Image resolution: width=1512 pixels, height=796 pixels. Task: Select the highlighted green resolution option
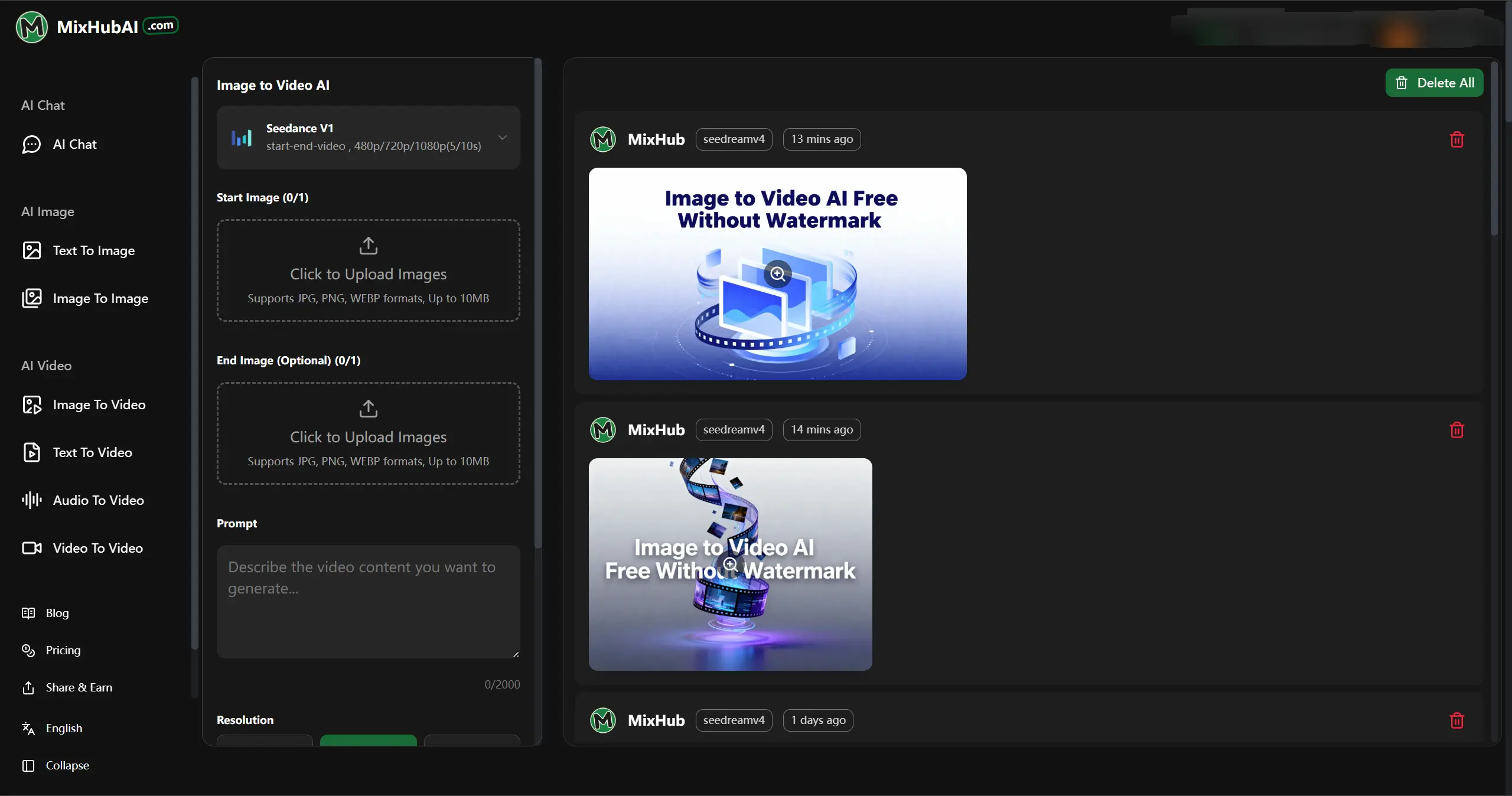(368, 740)
